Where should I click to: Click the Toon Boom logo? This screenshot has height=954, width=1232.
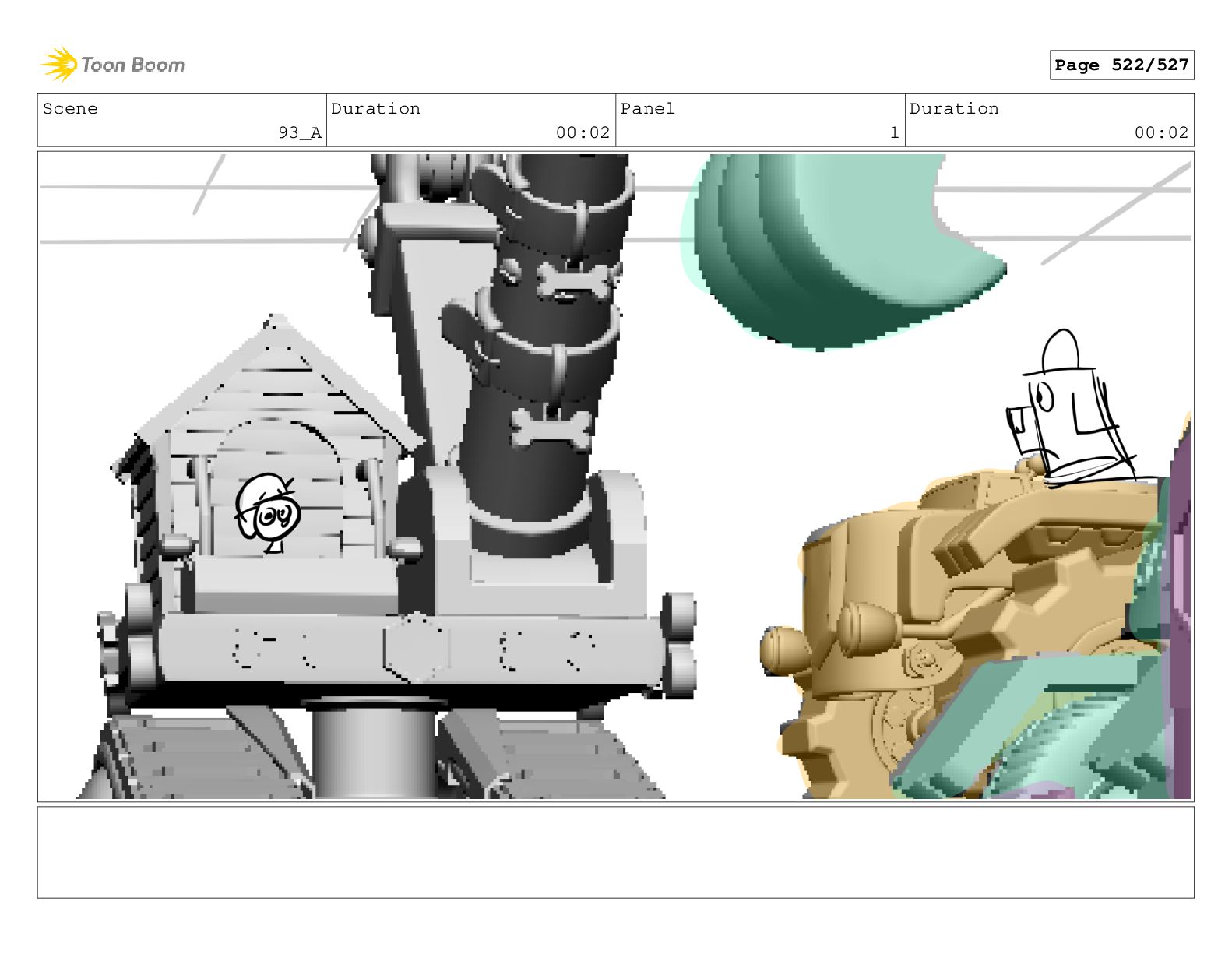coord(113,65)
